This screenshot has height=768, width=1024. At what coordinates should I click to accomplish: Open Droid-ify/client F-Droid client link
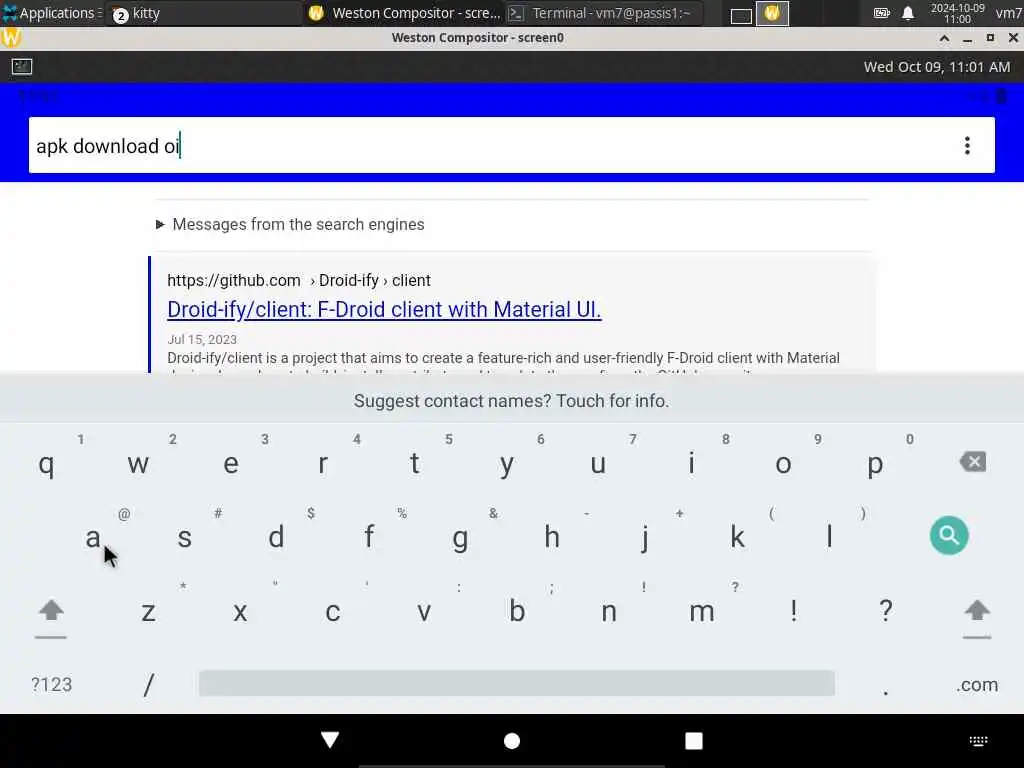point(384,310)
